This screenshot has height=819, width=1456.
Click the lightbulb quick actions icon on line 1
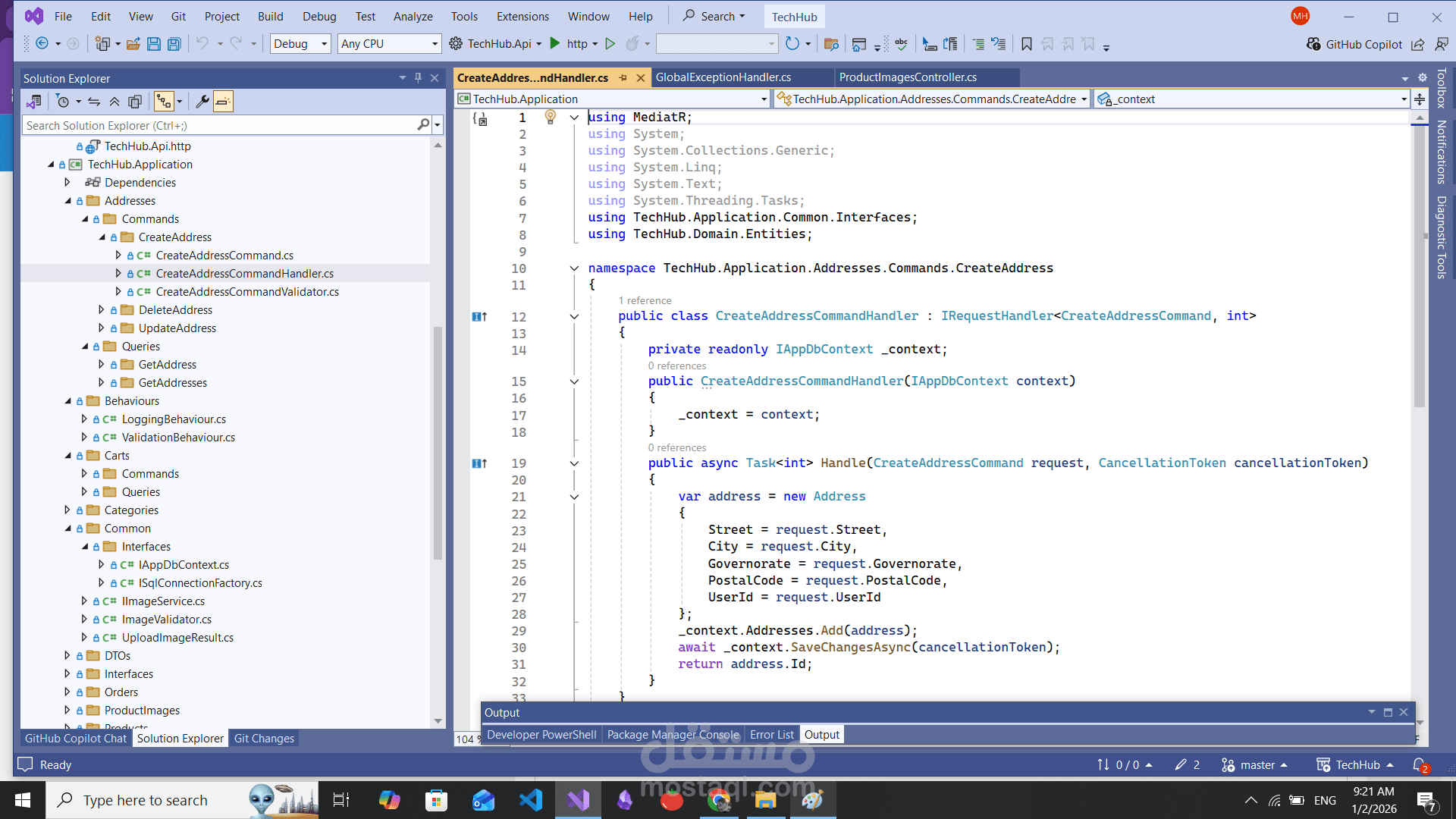tap(551, 117)
